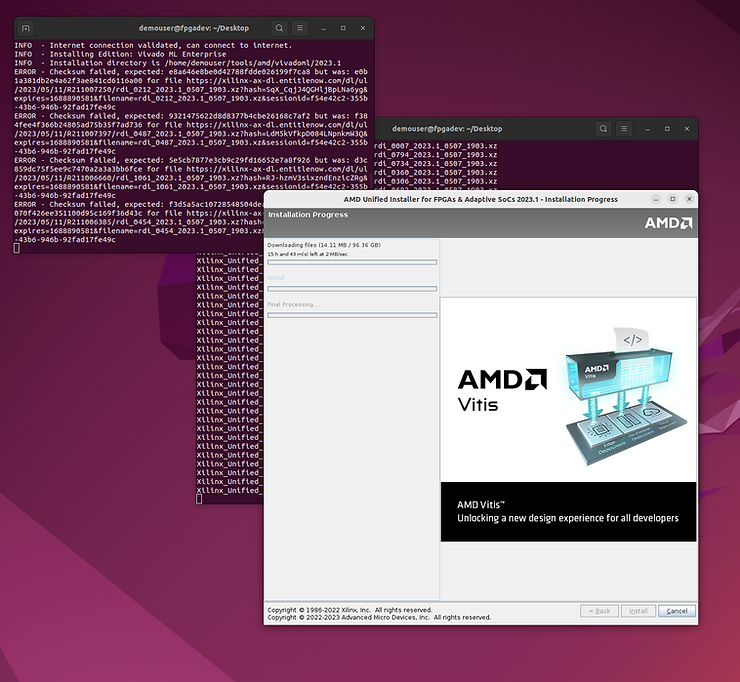This screenshot has height=682, width=740.
Task: Maximize the AMD Unified Installer window
Action: coord(673,199)
